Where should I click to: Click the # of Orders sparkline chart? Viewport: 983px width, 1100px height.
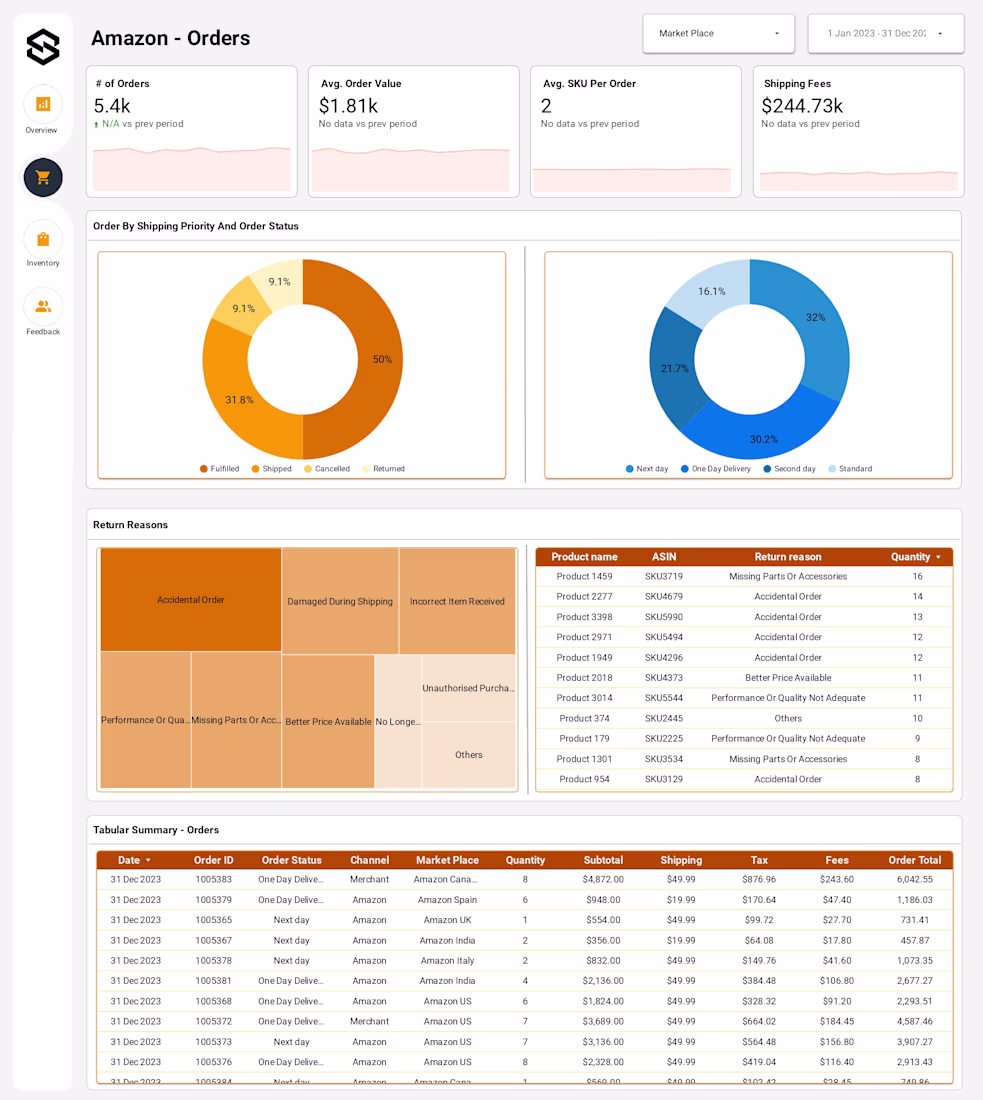192,169
